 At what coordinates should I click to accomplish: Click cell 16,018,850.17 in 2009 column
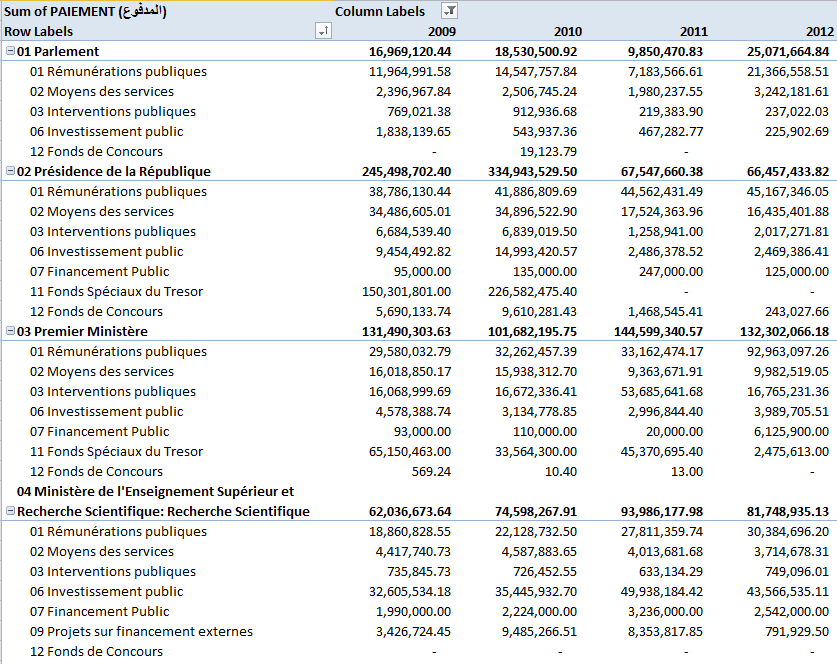pyautogui.click(x=410, y=372)
